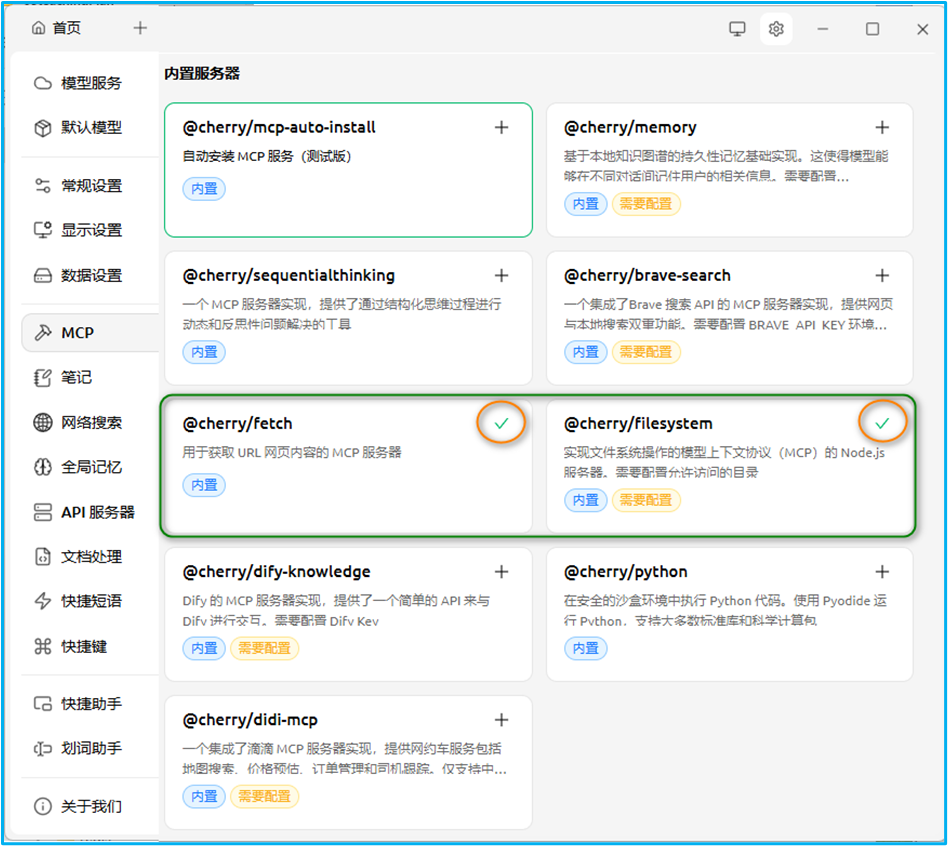The image size is (948, 846).
Task: Click the 文档处理 file icon
Action: click(43, 557)
